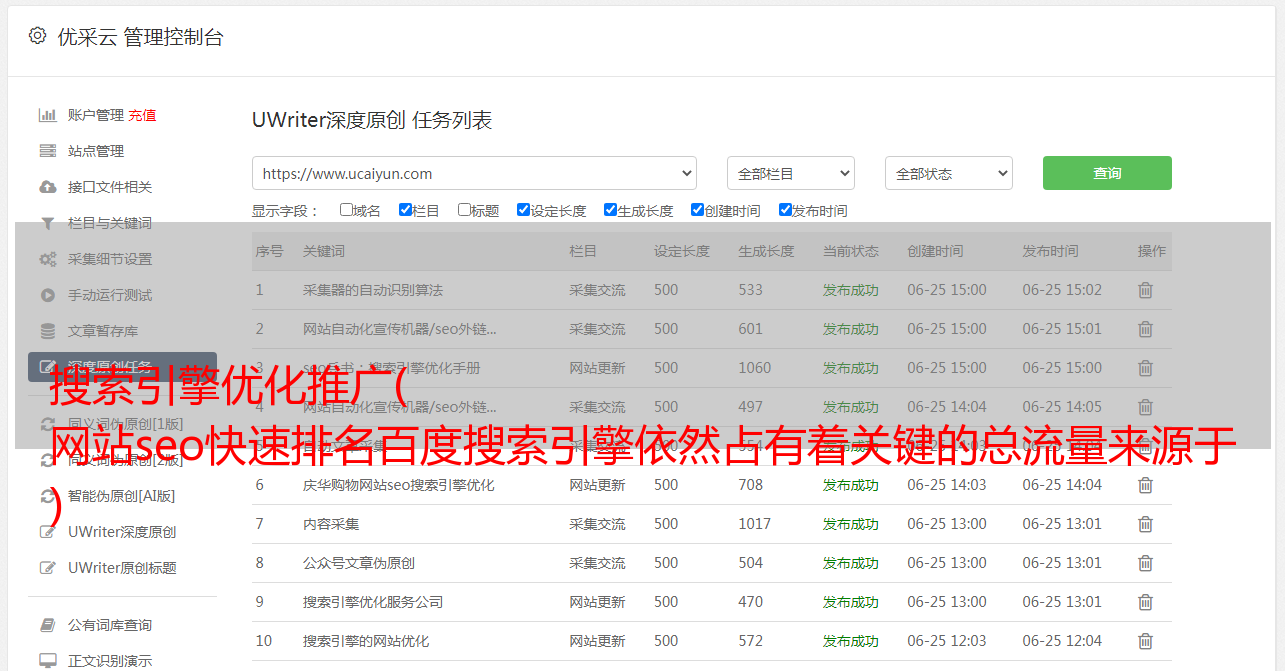Open the site URL dropdown
Image resolution: width=1285 pixels, height=671 pixels.
[474, 173]
